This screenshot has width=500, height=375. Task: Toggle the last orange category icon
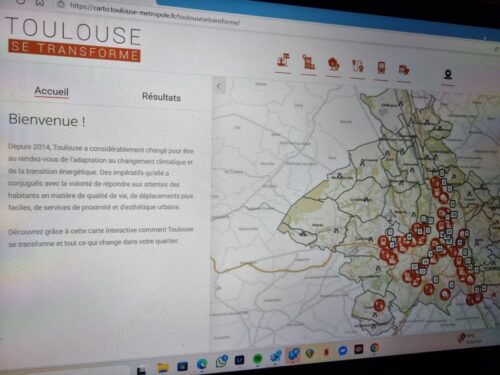coord(404,70)
